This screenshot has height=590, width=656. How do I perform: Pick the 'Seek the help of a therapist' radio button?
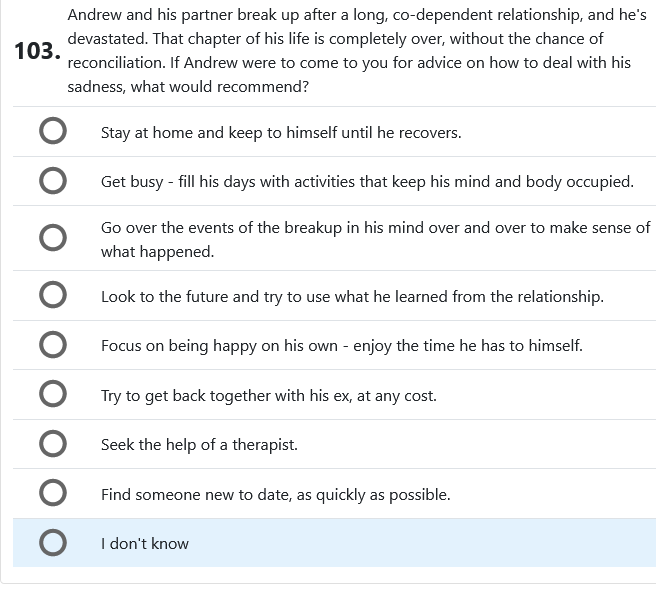coord(53,444)
